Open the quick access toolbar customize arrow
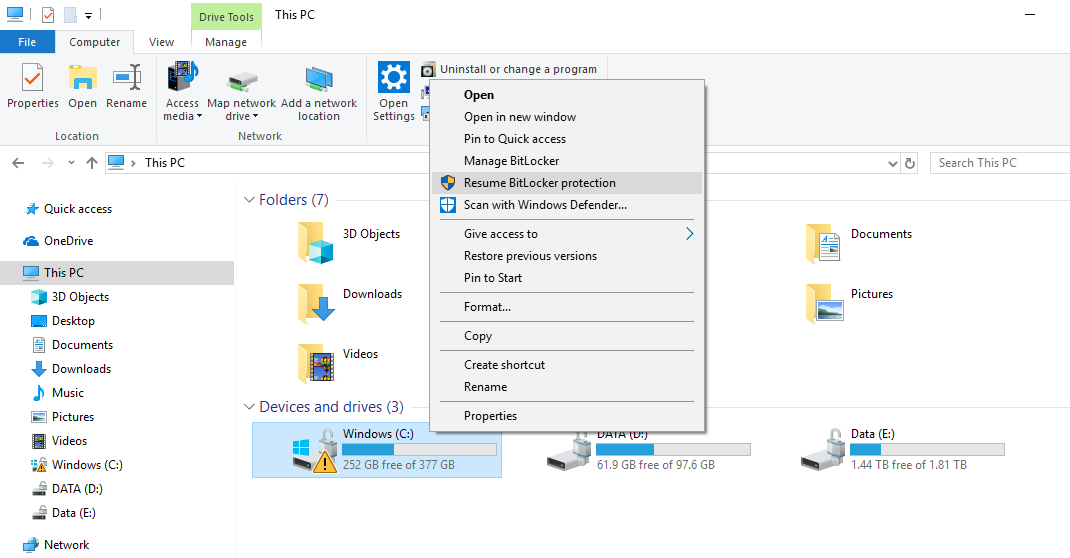The width and height of the screenshot is (1070, 558). point(88,15)
